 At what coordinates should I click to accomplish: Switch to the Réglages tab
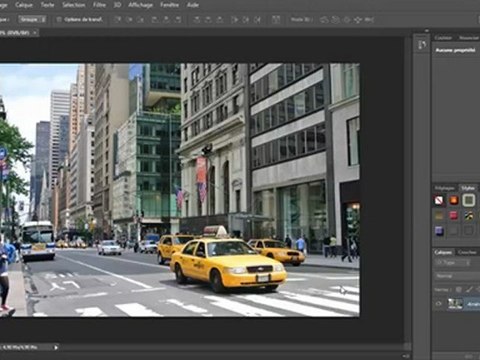coord(444,188)
